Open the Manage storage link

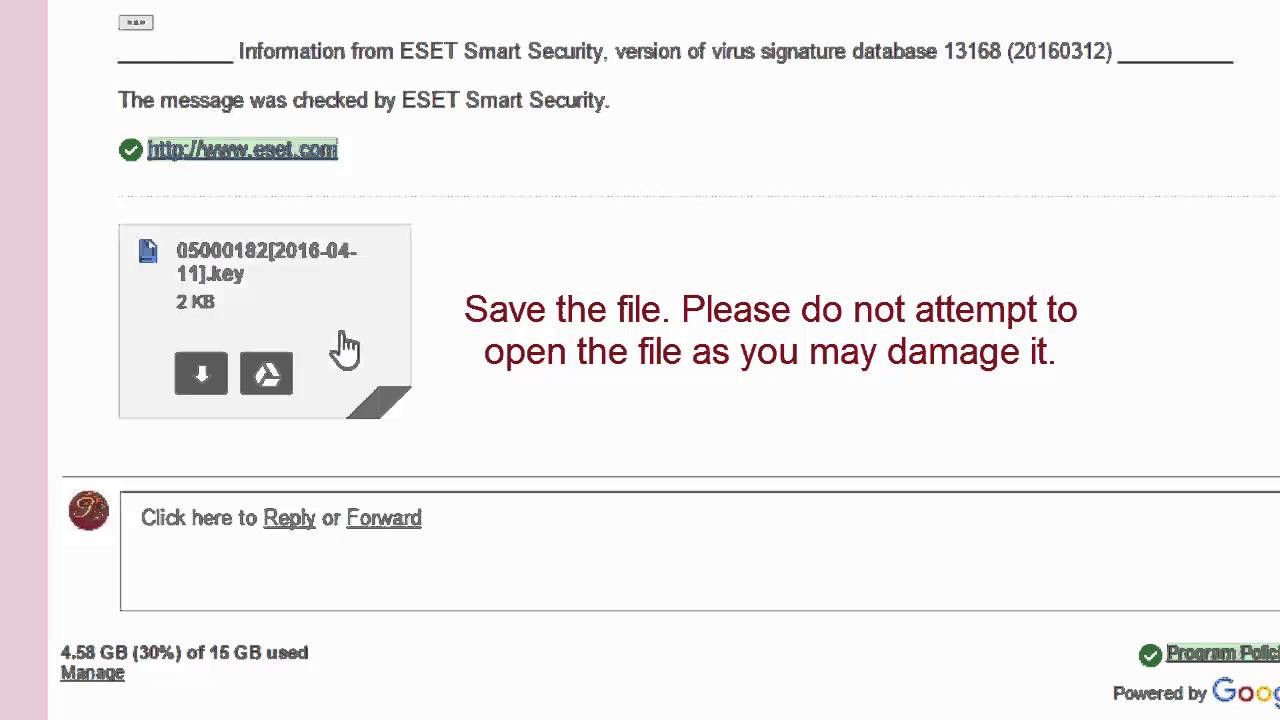pos(92,673)
